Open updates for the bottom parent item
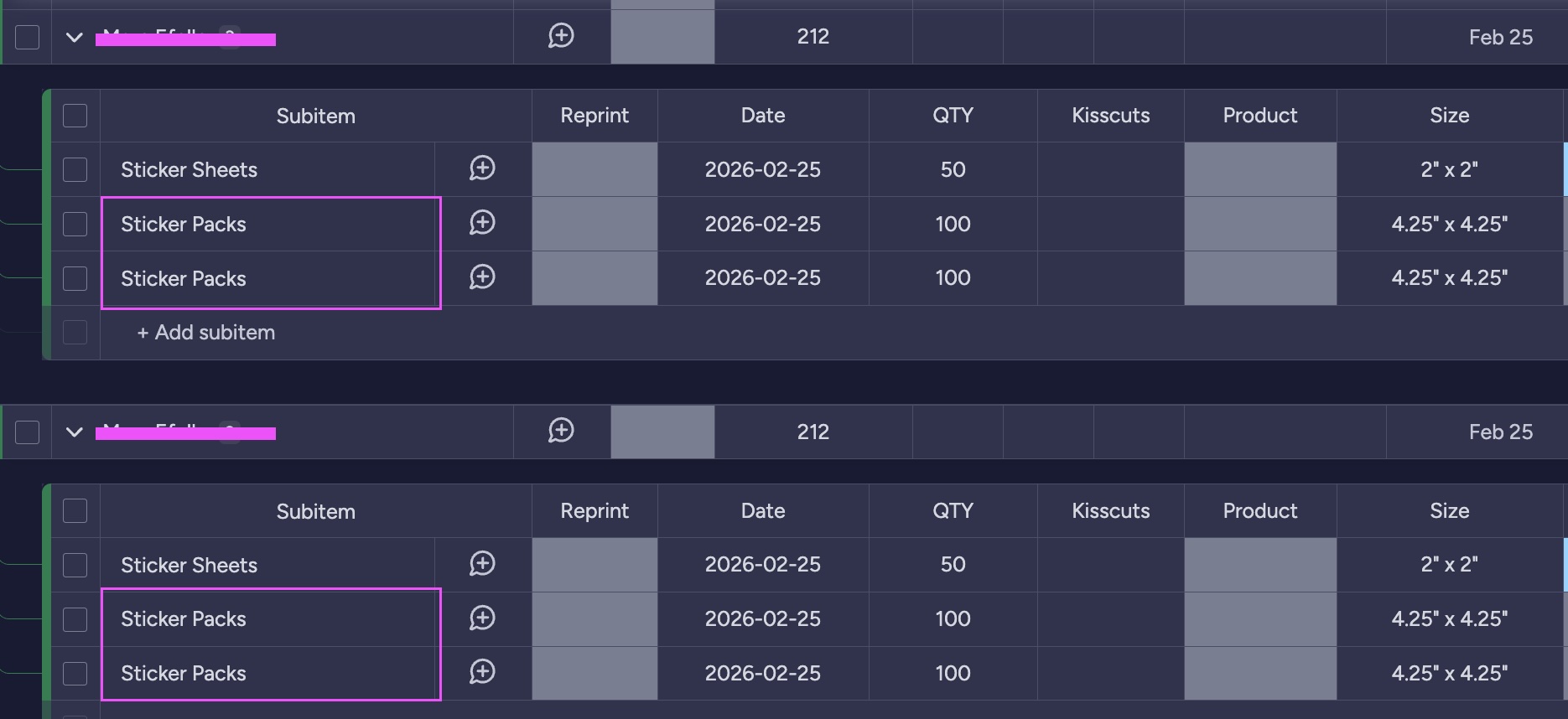Viewport: 1568px width, 719px height. [561, 431]
